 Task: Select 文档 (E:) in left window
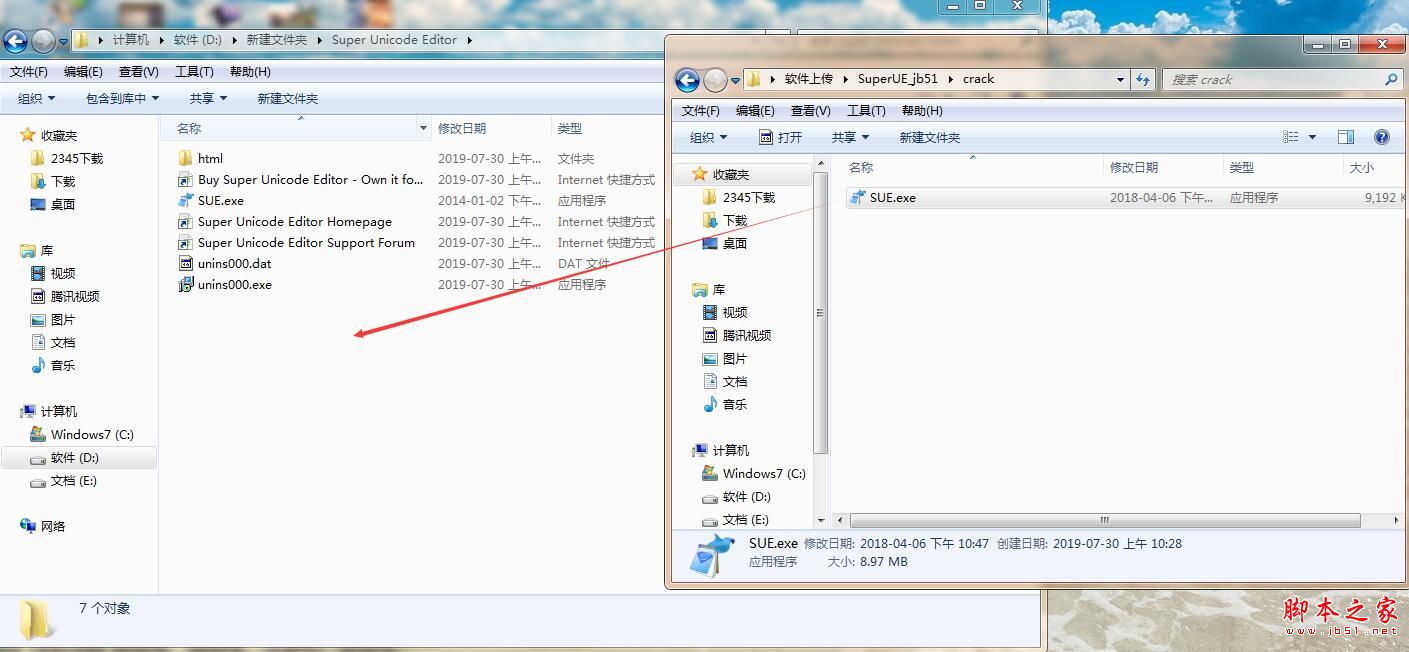tap(63, 480)
